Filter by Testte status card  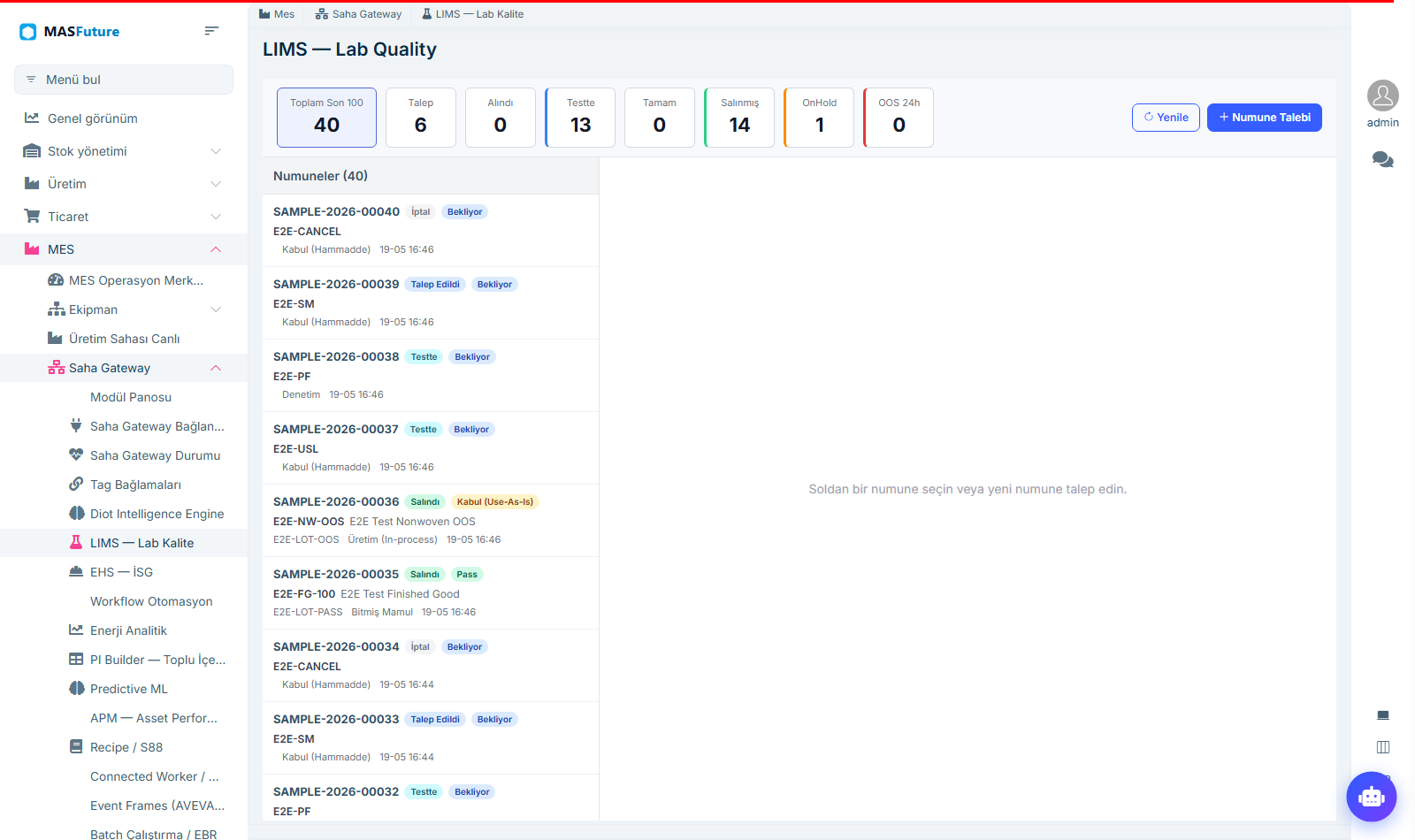pyautogui.click(x=580, y=118)
